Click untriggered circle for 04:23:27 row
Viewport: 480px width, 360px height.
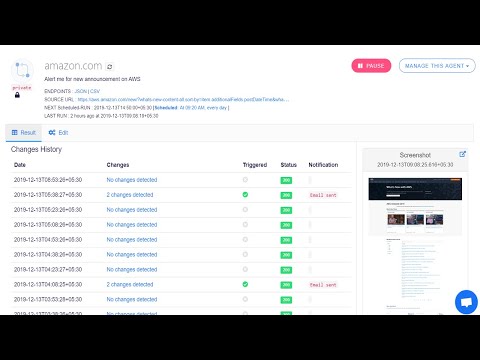click(x=245, y=269)
